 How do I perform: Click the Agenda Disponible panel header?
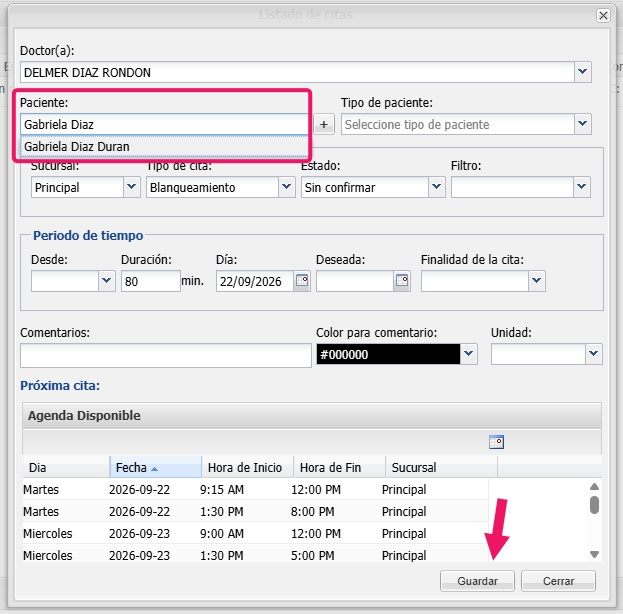point(312,415)
